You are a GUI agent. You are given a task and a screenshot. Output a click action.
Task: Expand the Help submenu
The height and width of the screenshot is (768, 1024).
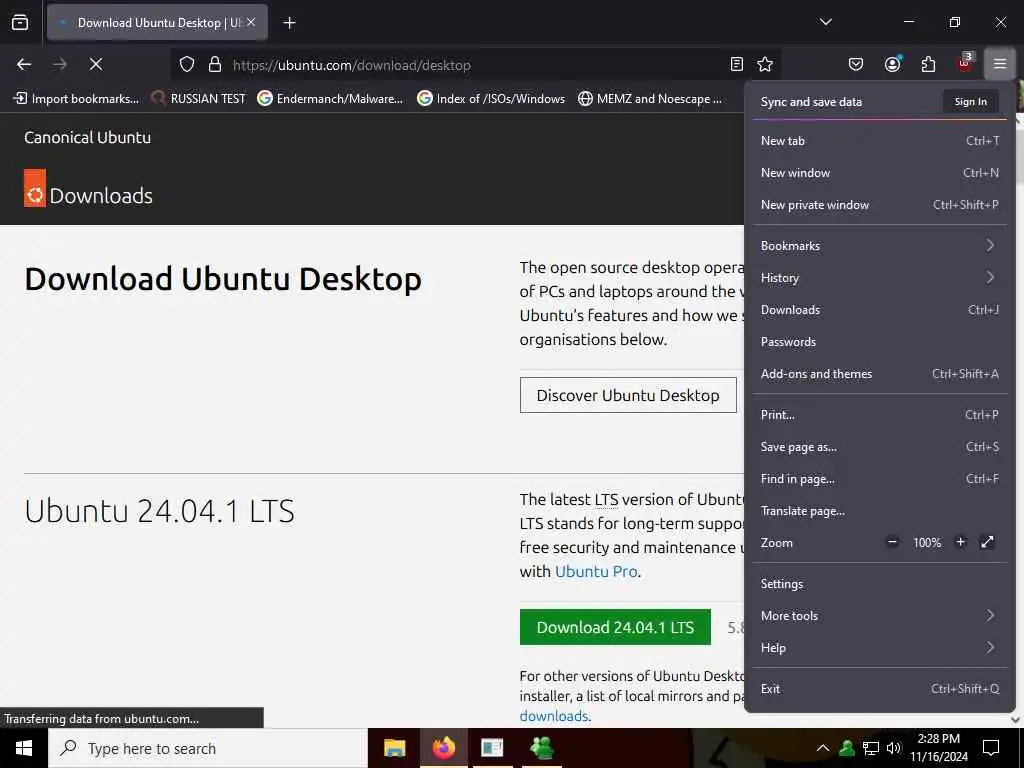point(880,648)
